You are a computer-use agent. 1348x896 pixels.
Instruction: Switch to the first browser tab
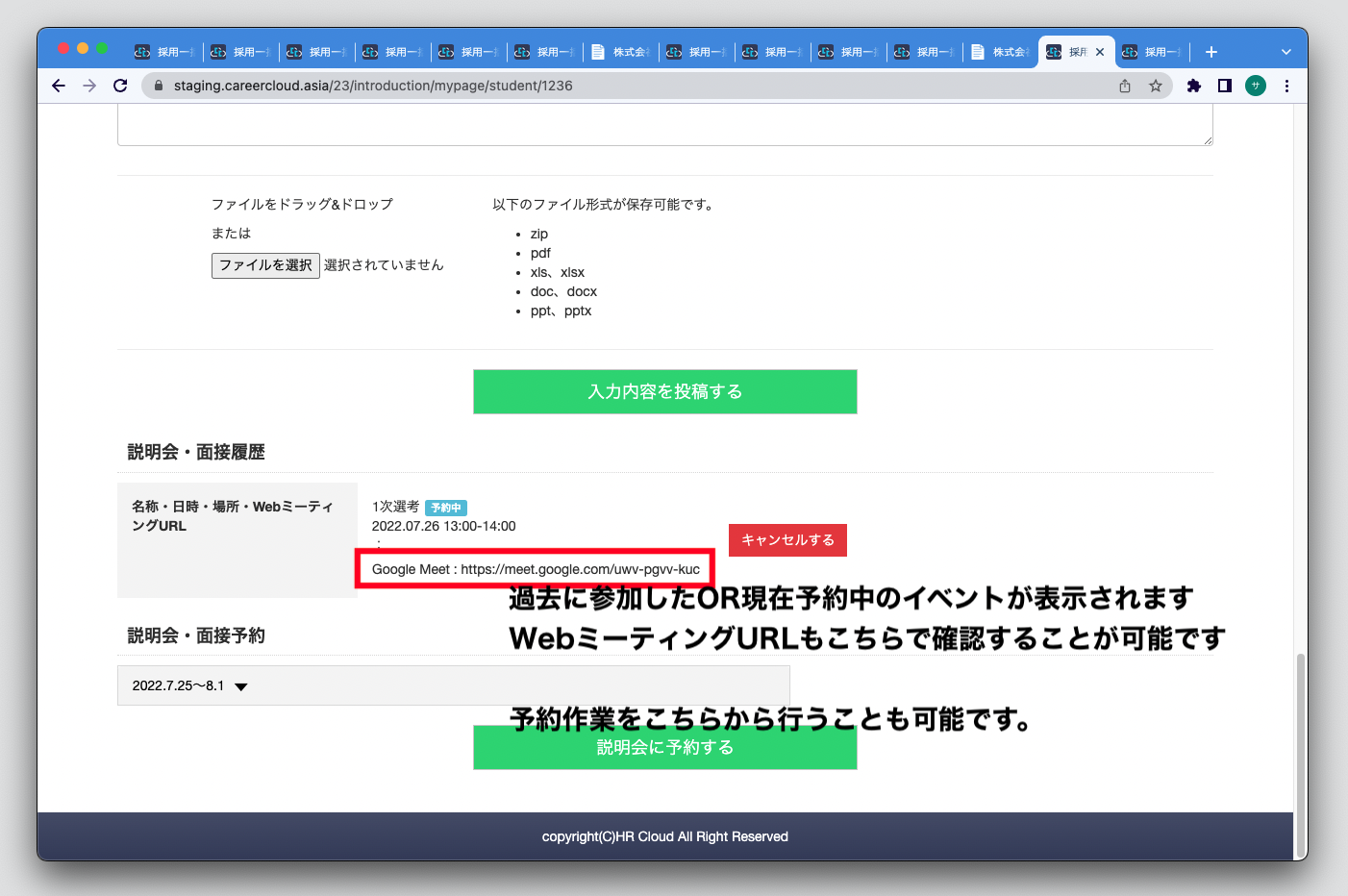click(164, 52)
